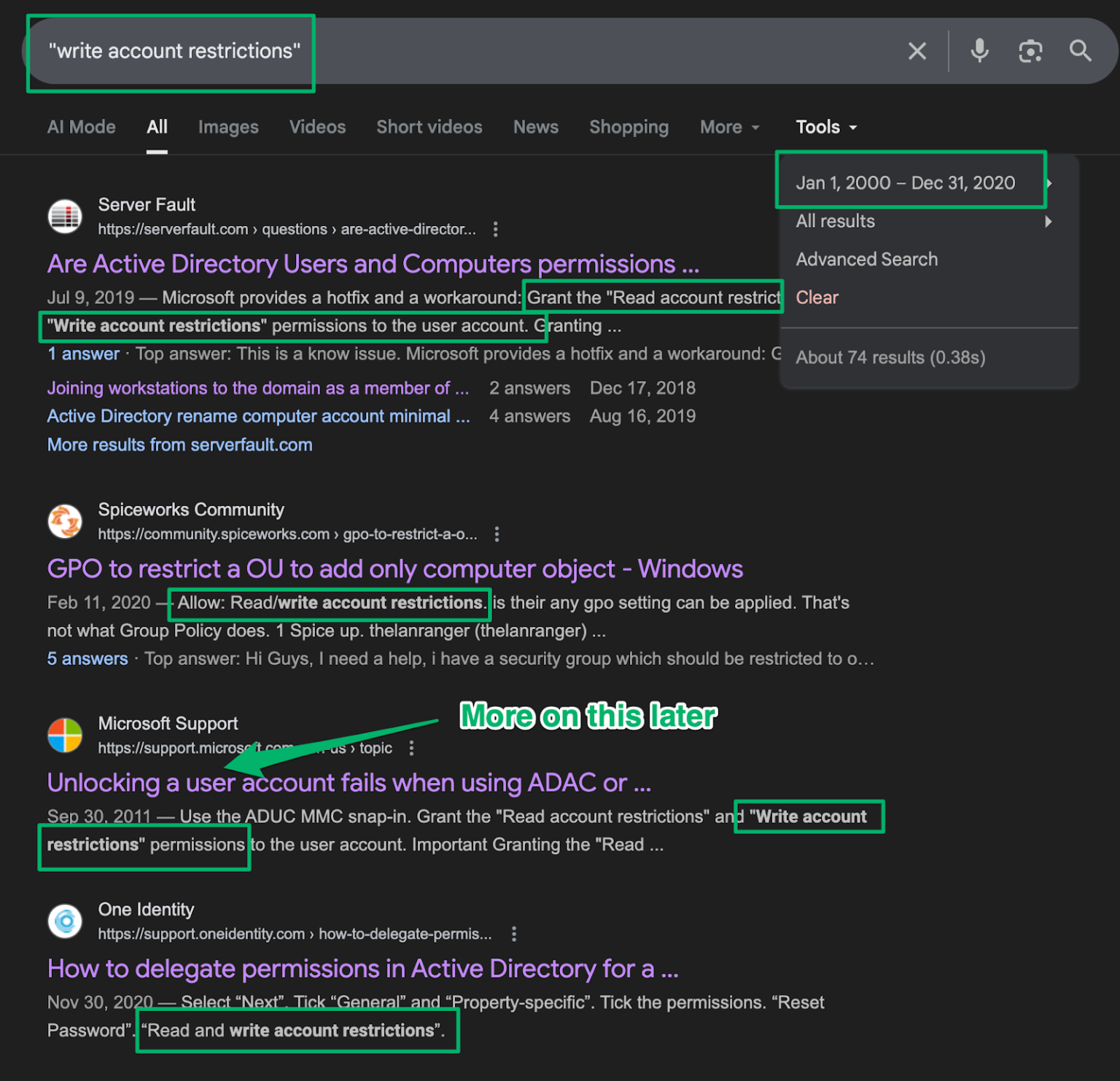1120x1081 pixels.
Task: Collapse the Tools dropdown
Action: [825, 128]
